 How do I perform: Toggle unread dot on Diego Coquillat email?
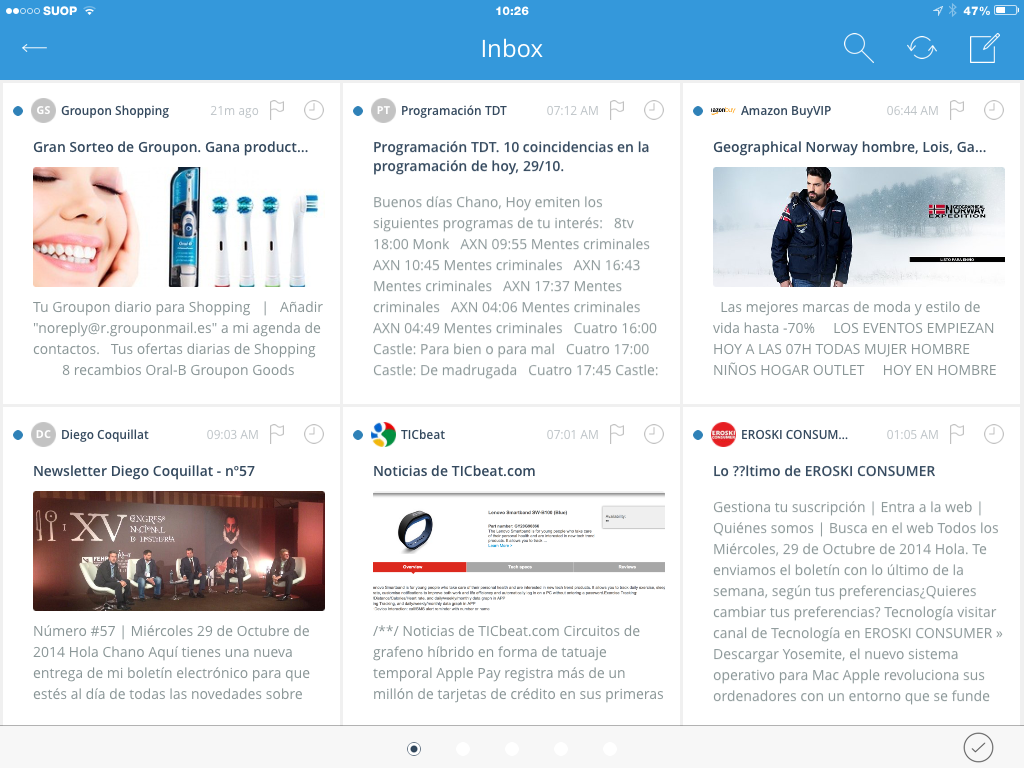(x=18, y=435)
